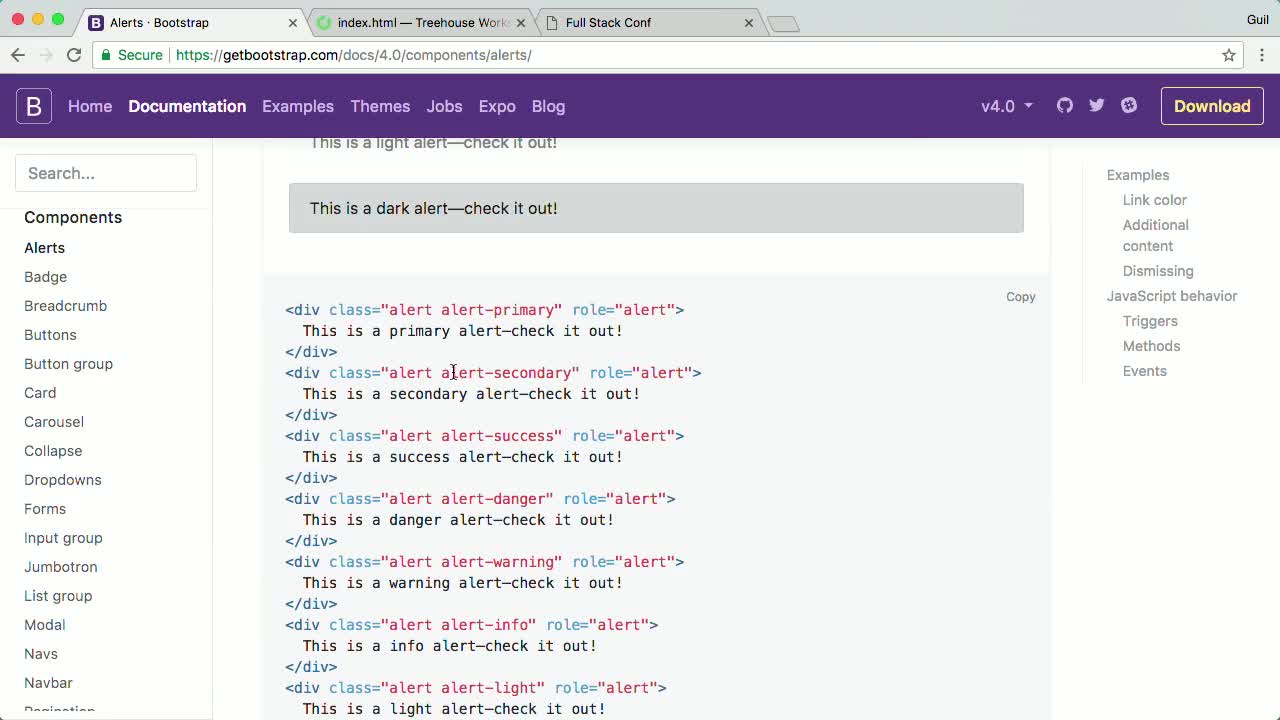
Task: Expand JavaScript behavior in the right sidebar
Action: click(1171, 296)
